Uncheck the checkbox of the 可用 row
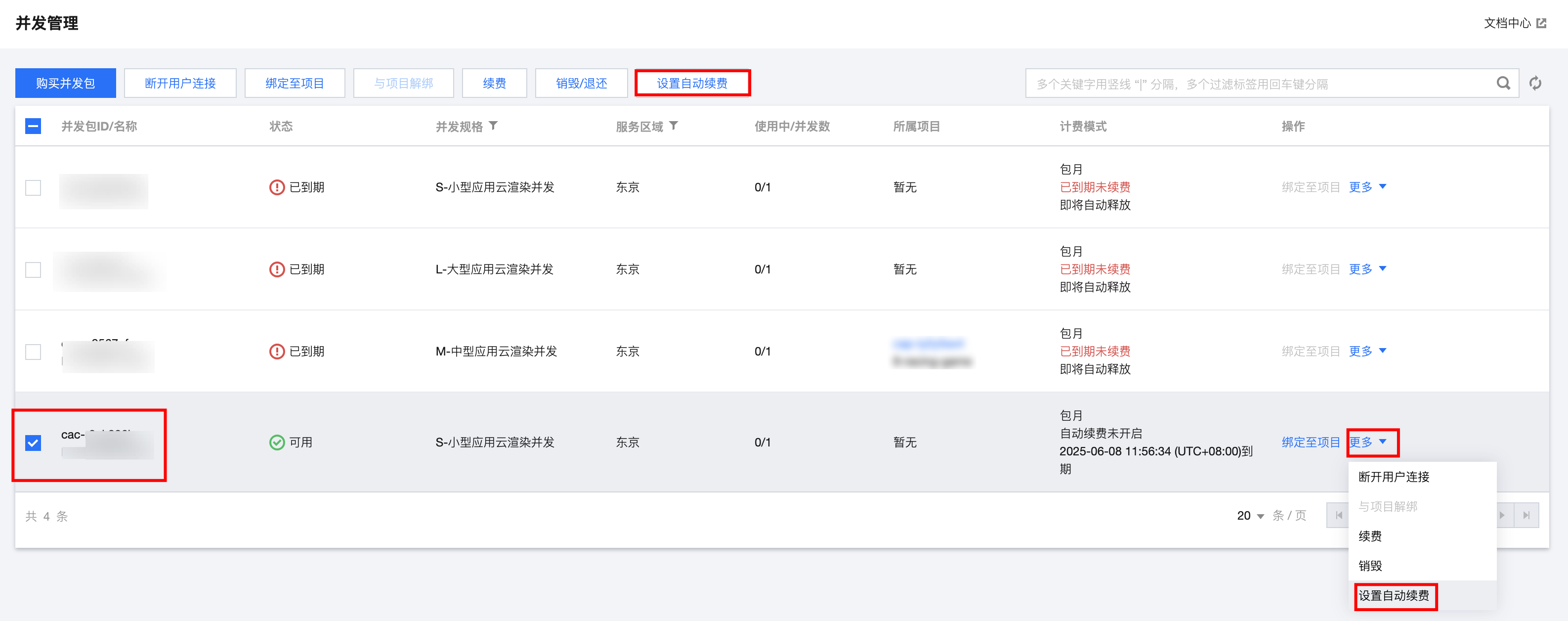Image resolution: width=1568 pixels, height=621 pixels. [x=33, y=443]
